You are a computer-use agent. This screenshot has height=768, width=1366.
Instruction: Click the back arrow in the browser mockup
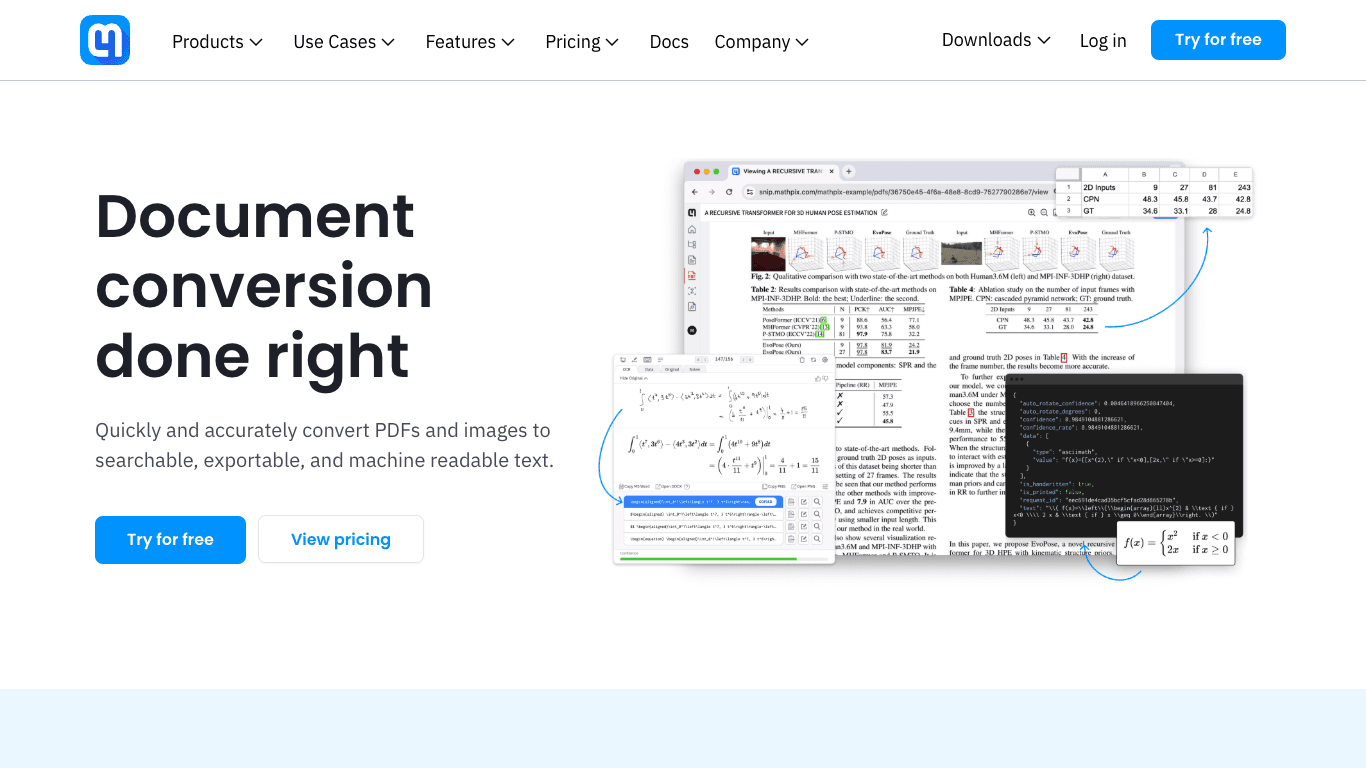coord(696,191)
